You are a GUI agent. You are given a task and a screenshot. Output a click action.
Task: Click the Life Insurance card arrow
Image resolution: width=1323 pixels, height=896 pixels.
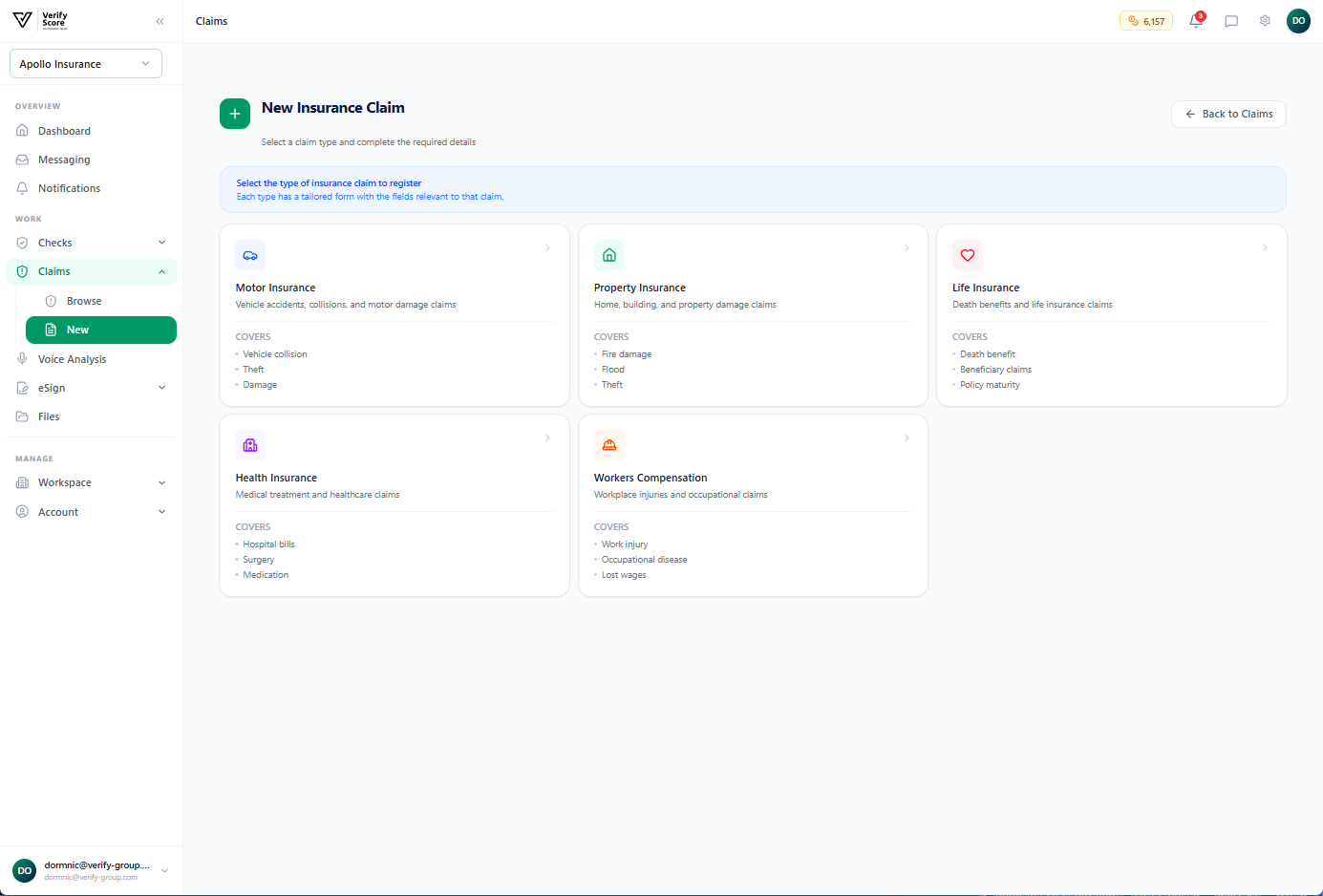1265,247
